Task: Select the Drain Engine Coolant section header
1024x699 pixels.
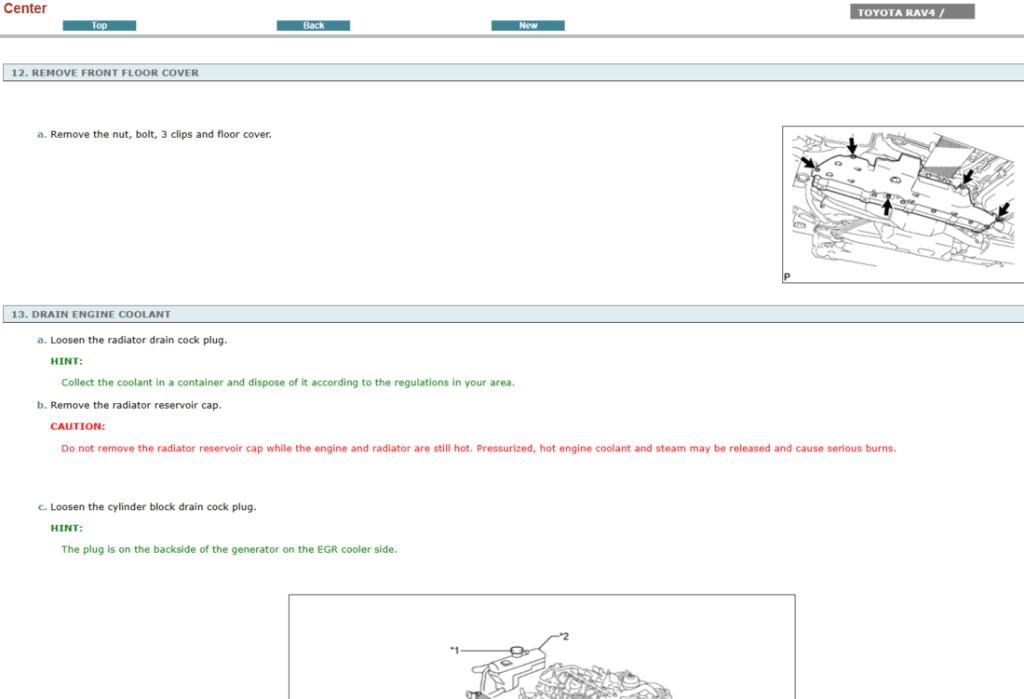Action: [x=91, y=314]
